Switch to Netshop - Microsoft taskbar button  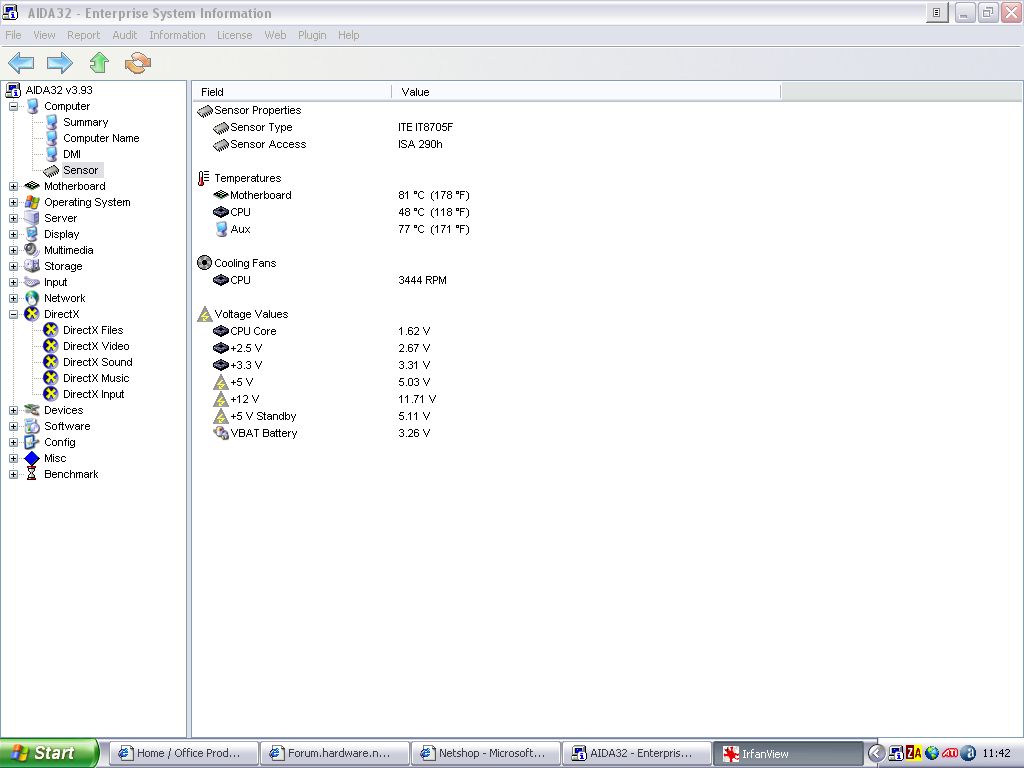485,753
